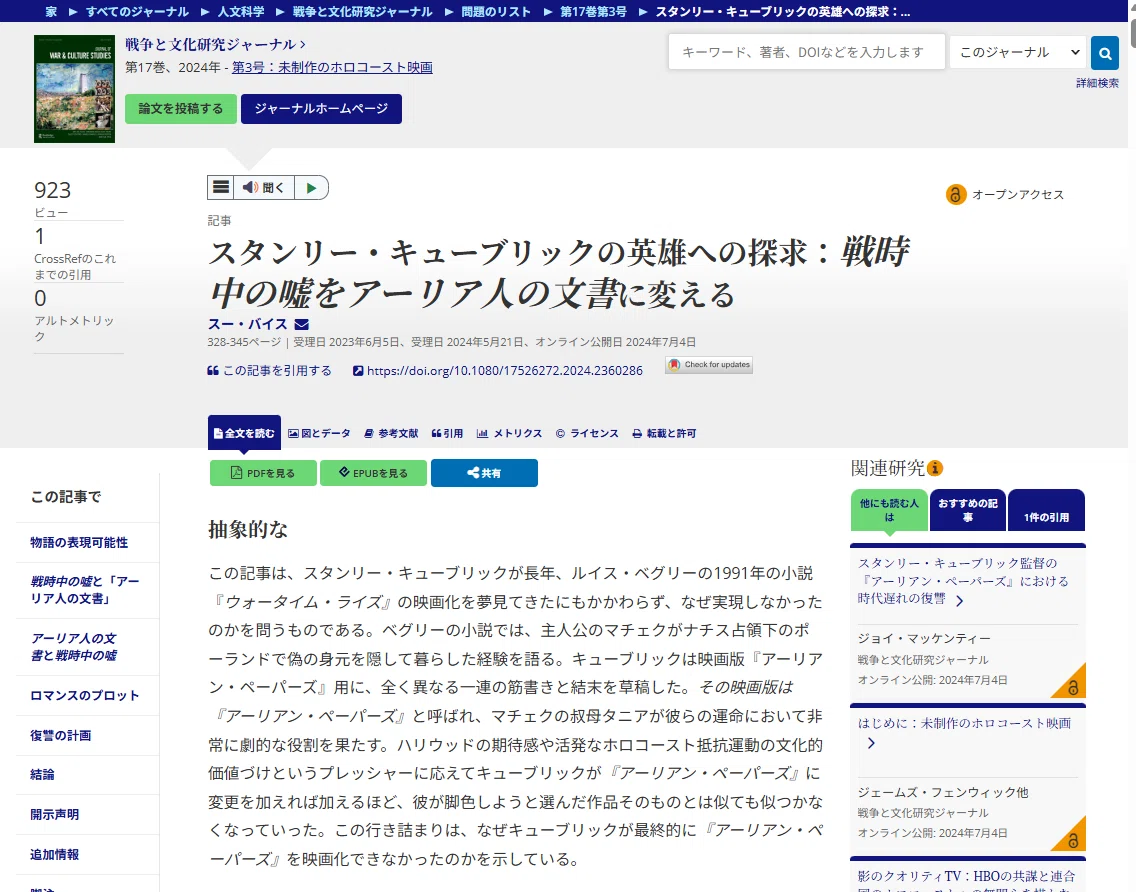Viewport: 1136px width, 892px height.
Task: Jump to section アーリア人の文書と戦時中の嘘
Action: [x=73, y=647]
